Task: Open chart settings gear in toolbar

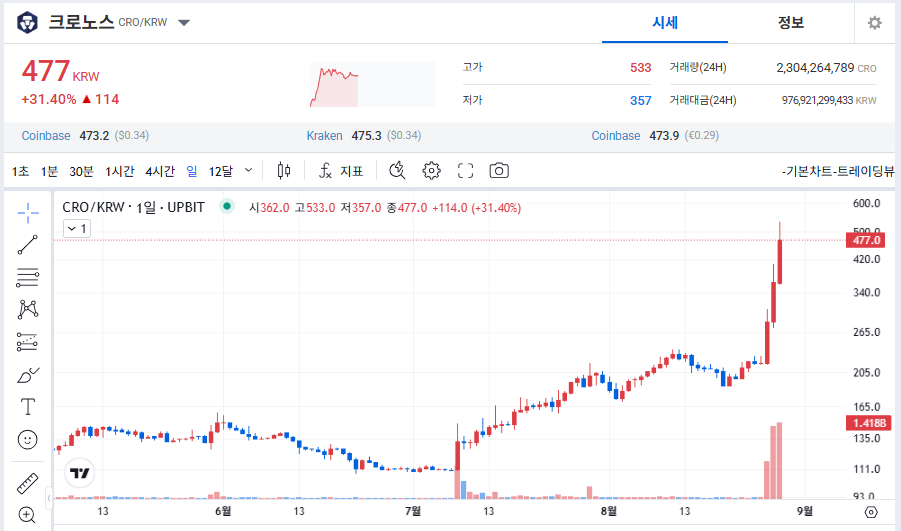Action: (431, 171)
